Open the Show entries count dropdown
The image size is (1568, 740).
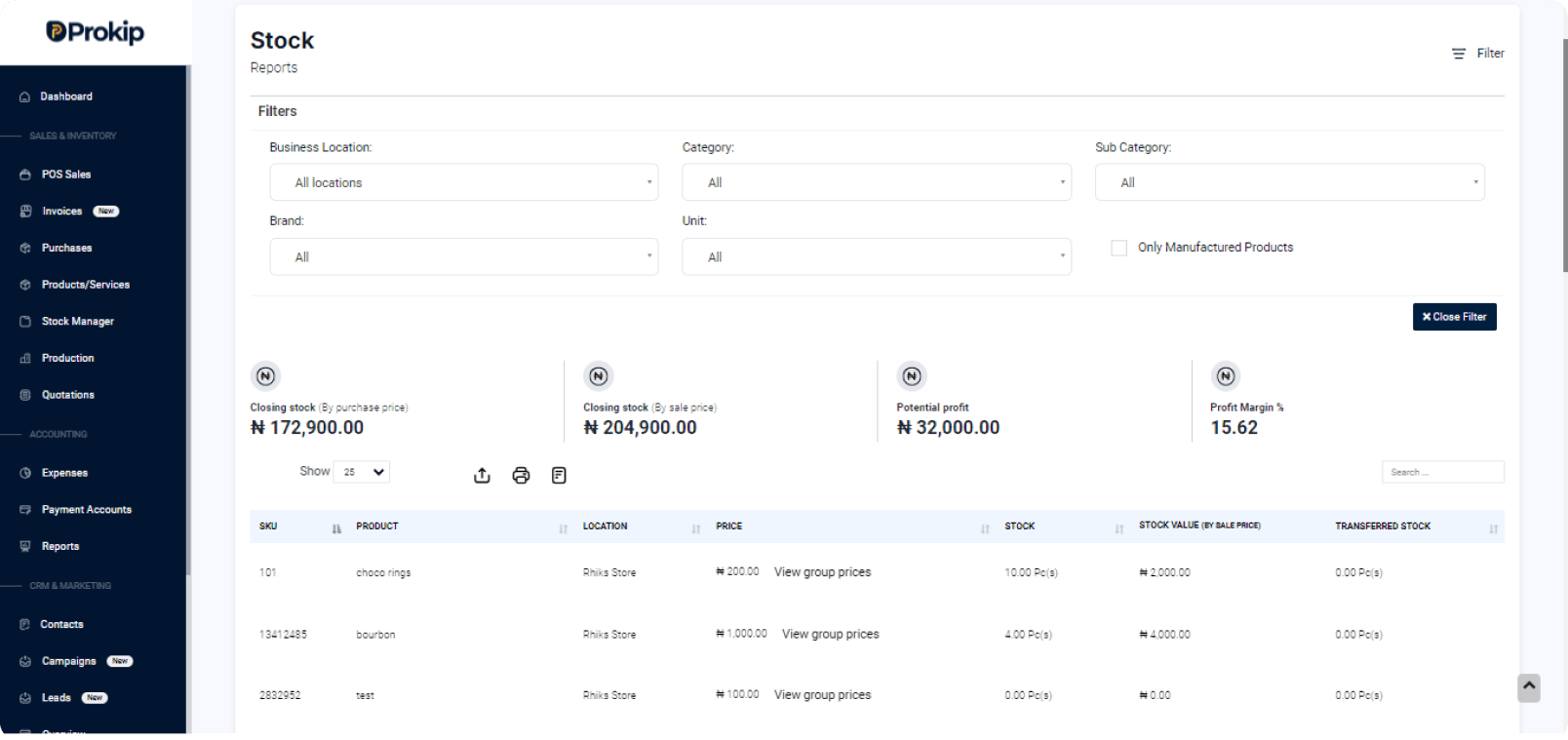tap(362, 472)
